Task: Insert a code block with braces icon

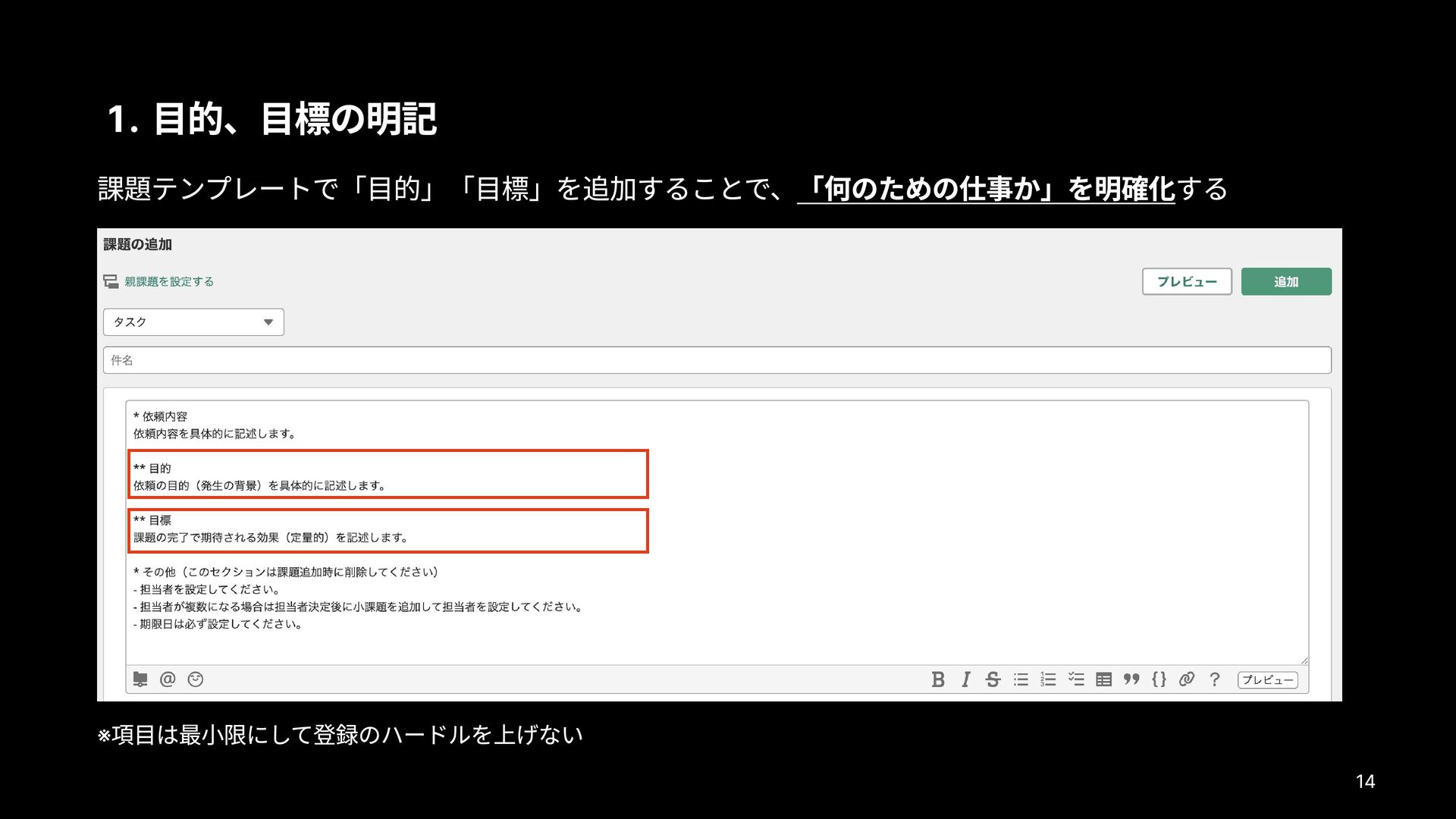Action: pyautogui.click(x=1159, y=679)
